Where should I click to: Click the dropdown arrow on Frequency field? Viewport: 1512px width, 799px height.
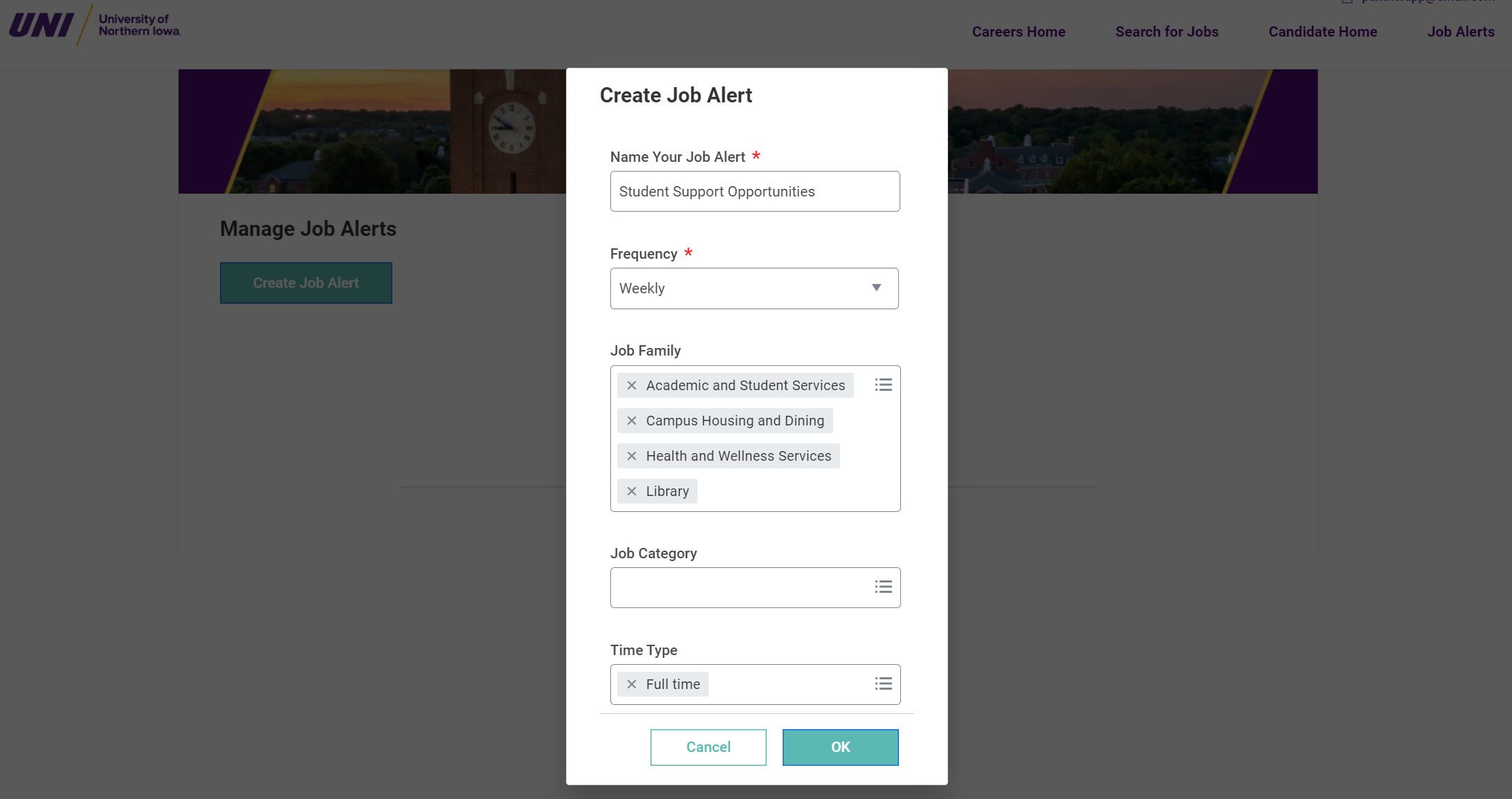tap(875, 287)
